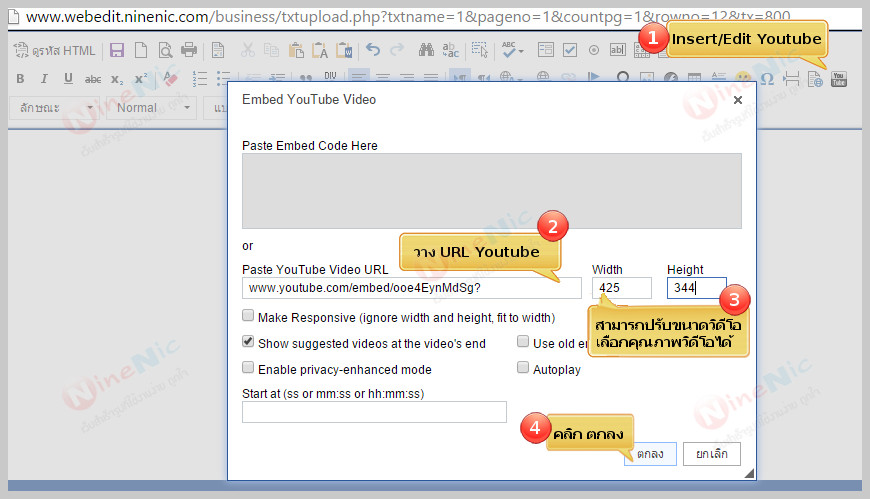
Task: Insert a page break
Action: coord(791,79)
